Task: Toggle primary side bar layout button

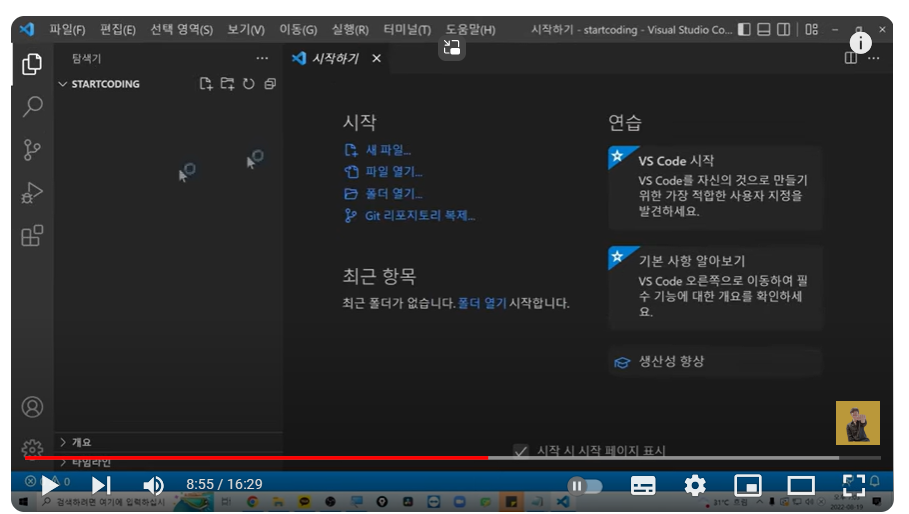Action: pyautogui.click(x=744, y=29)
